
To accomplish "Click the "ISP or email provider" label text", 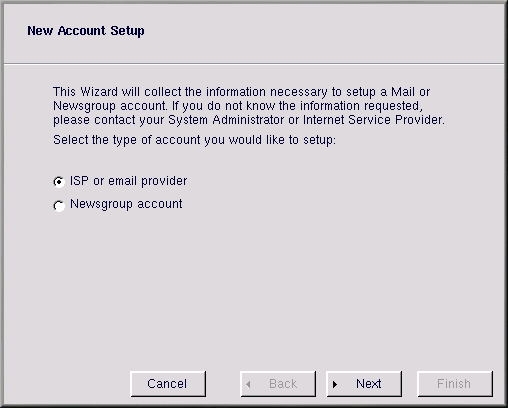I will pos(128,181).
